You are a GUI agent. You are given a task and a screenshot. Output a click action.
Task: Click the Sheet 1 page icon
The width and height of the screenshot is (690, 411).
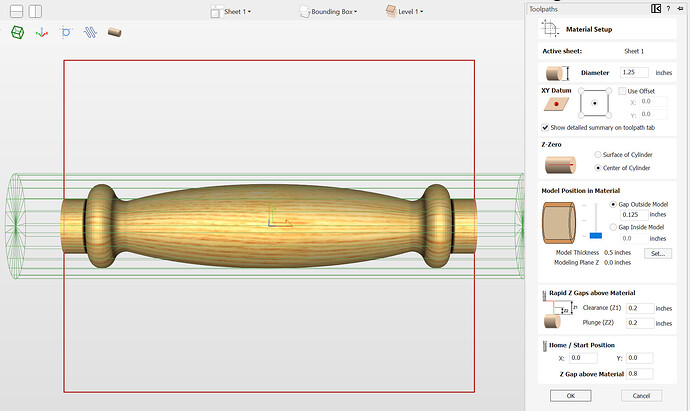point(216,11)
